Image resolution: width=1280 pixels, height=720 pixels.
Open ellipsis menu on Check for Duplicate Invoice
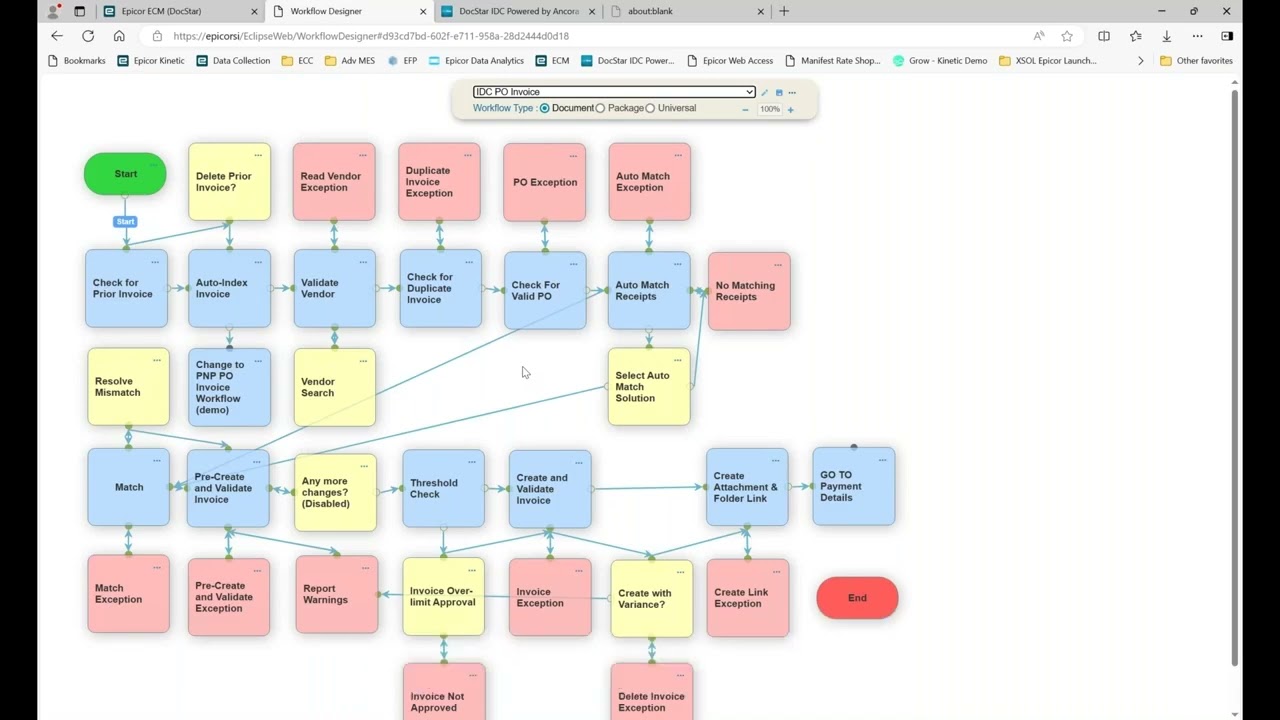click(469, 262)
